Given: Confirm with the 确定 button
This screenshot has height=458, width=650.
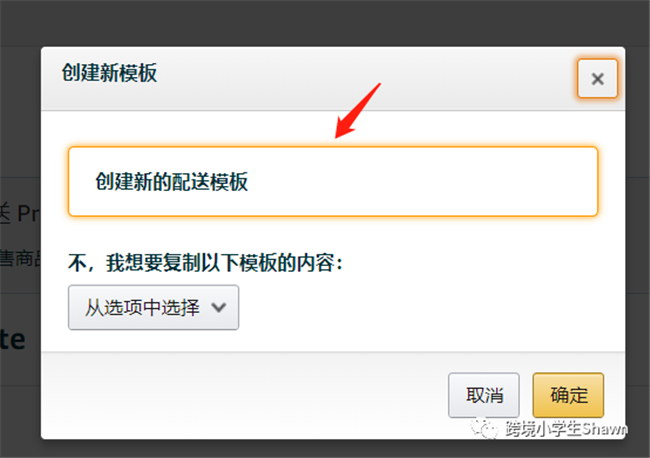Looking at the screenshot, I should (x=568, y=395).
